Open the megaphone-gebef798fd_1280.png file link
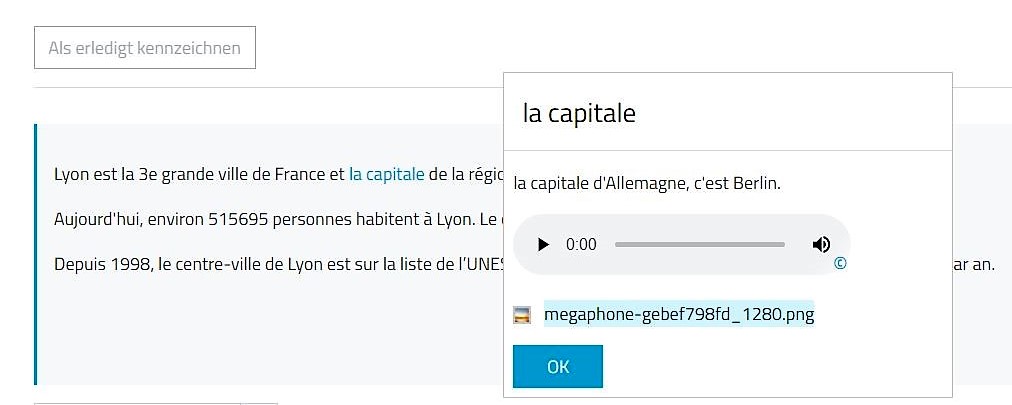This screenshot has height=405, width=1012. click(679, 315)
